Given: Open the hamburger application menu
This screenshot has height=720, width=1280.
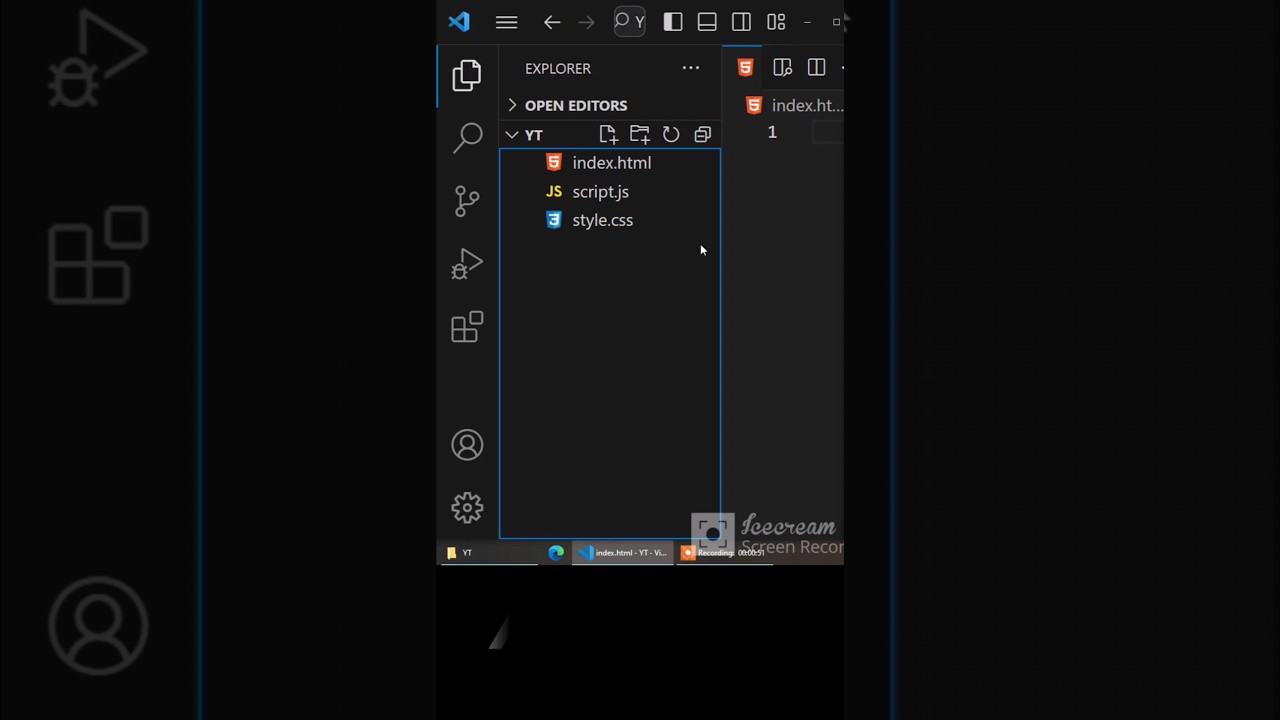Looking at the screenshot, I should tap(506, 22).
